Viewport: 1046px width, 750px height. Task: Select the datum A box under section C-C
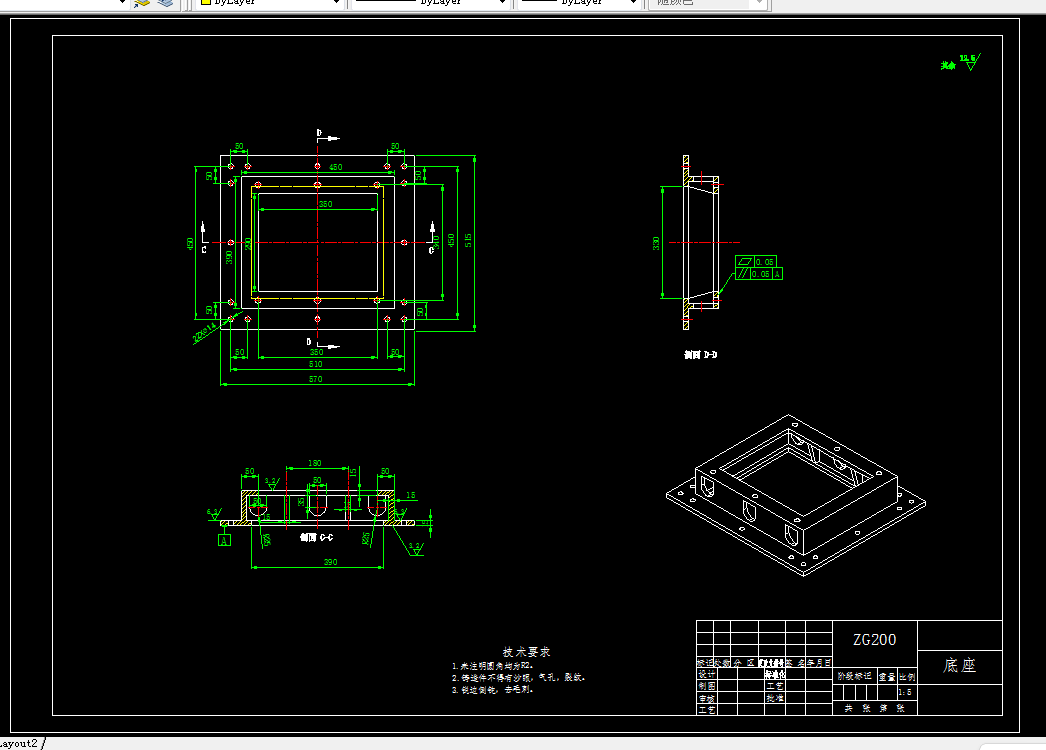[x=224, y=540]
